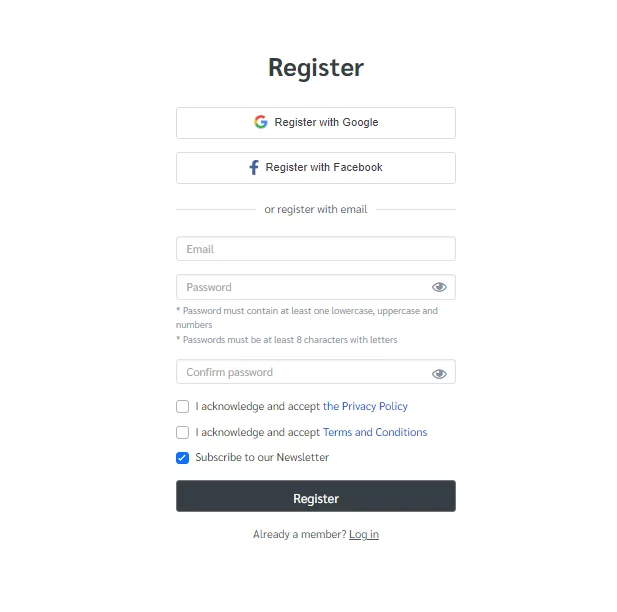Open the Privacy Policy link
The height and width of the screenshot is (612, 617).
click(x=365, y=406)
